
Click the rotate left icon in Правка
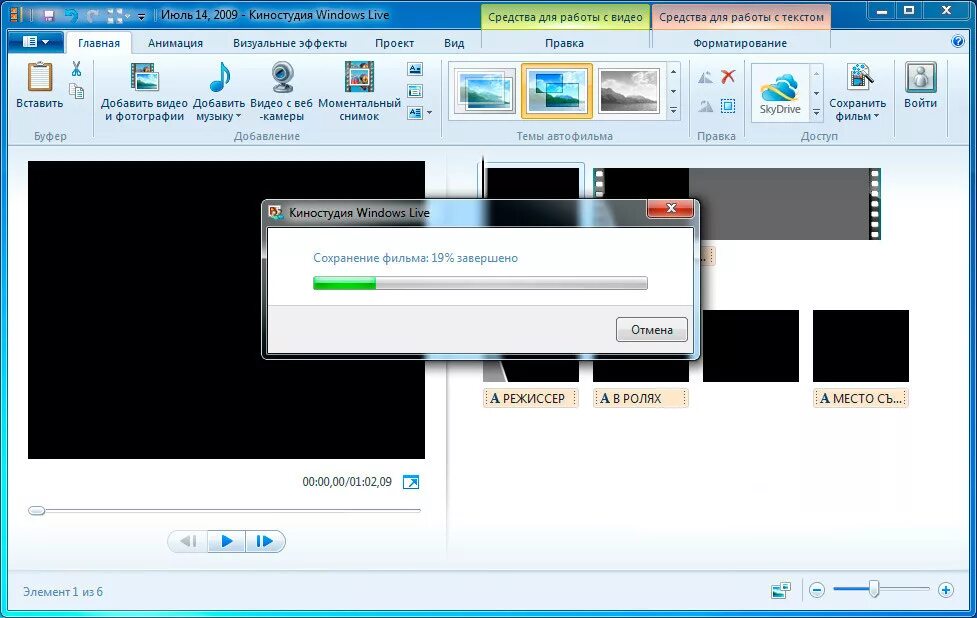point(705,77)
